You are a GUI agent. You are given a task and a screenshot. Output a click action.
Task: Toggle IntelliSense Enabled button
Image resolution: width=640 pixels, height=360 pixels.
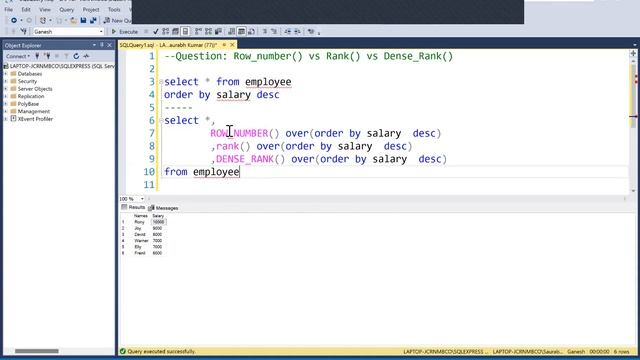pos(185,31)
